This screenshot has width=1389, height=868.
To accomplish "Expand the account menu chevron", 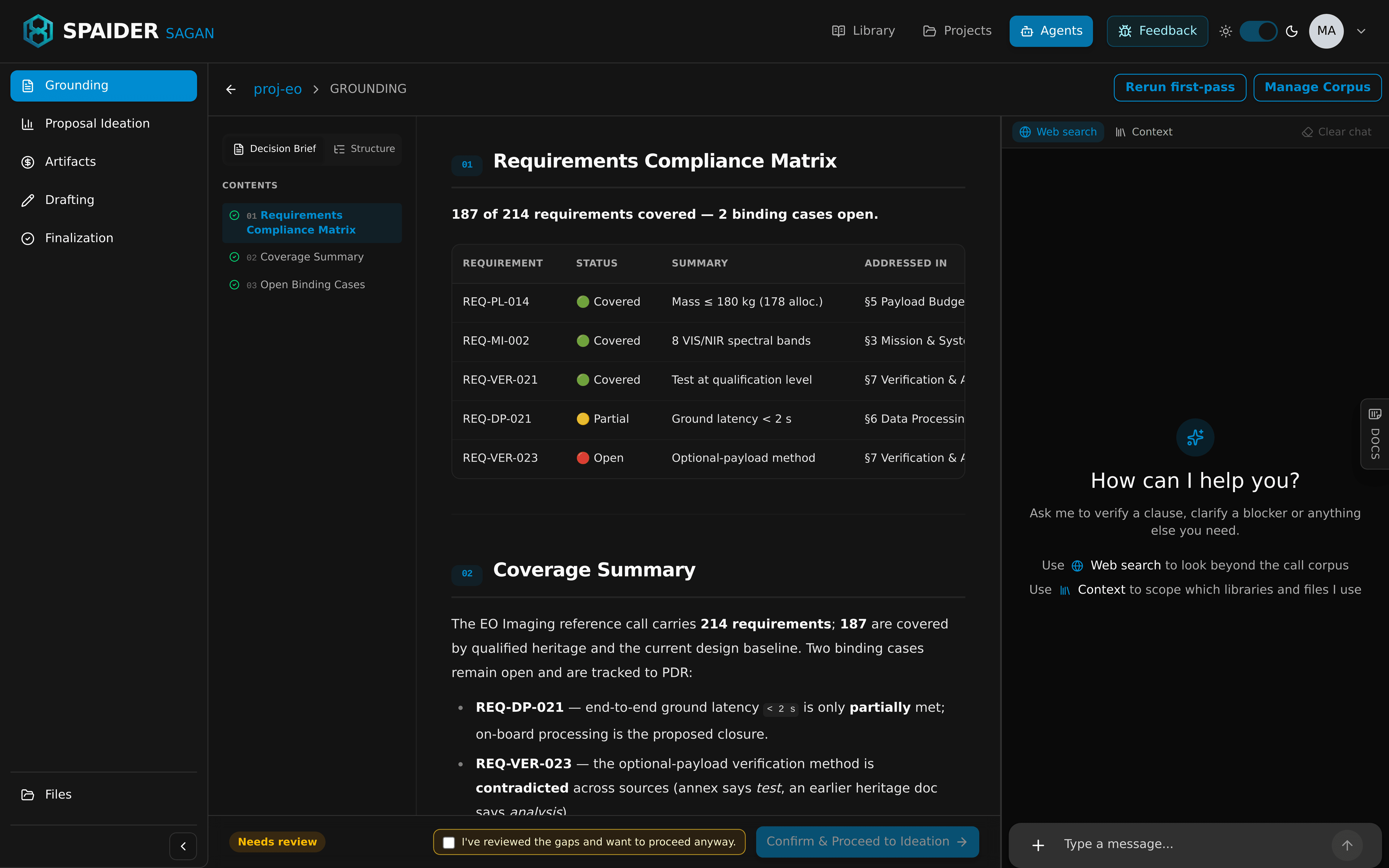I will pyautogui.click(x=1361, y=31).
